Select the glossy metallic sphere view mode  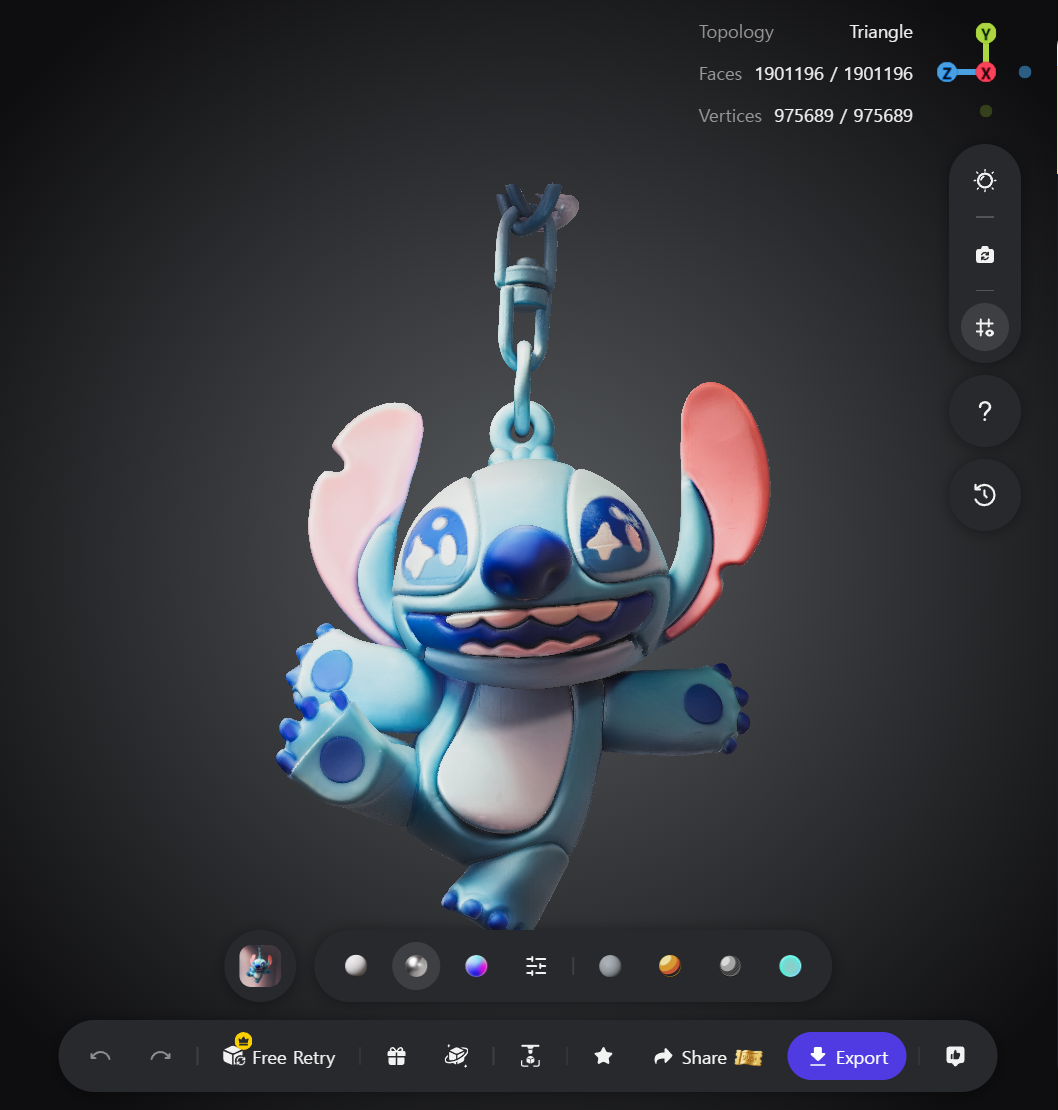click(416, 966)
